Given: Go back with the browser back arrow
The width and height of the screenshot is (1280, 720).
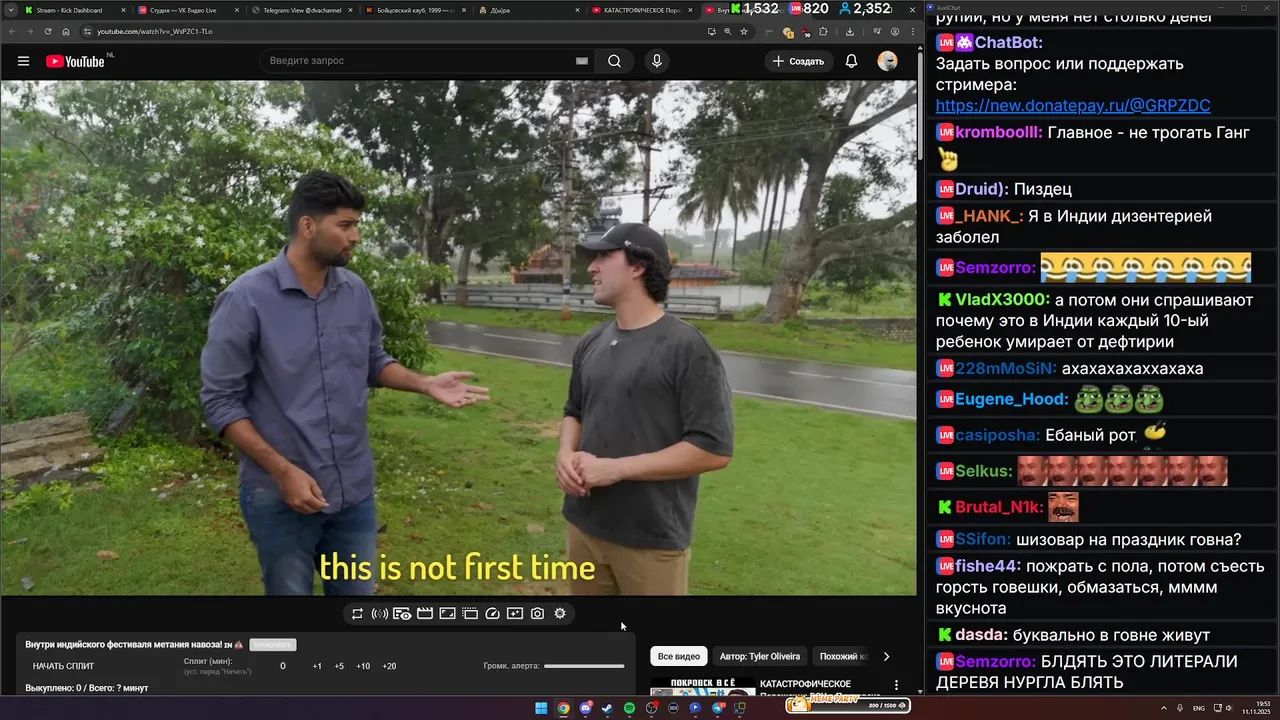Looking at the screenshot, I should click(x=12, y=31).
